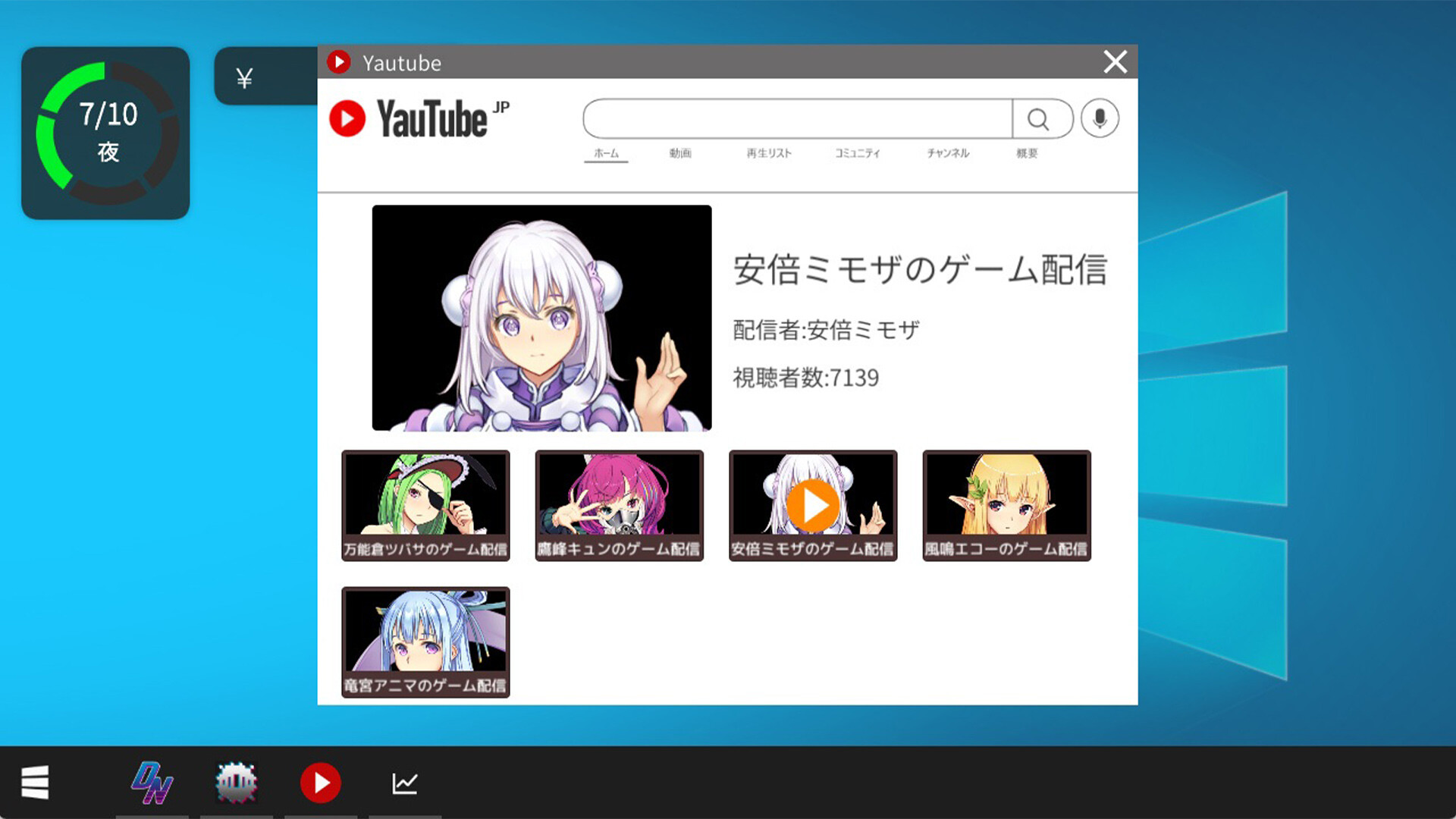Switch to the 動画 tab
Viewport: 1456px width, 819px height.
pyautogui.click(x=681, y=152)
